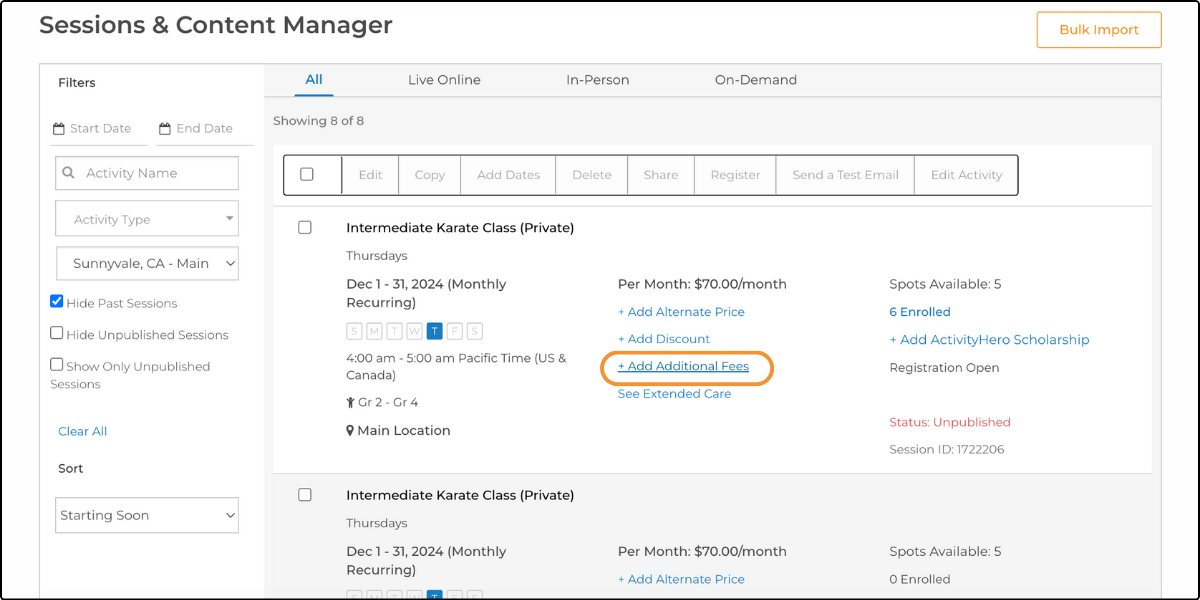Open the 6 Enrolled link

pyautogui.click(x=920, y=312)
